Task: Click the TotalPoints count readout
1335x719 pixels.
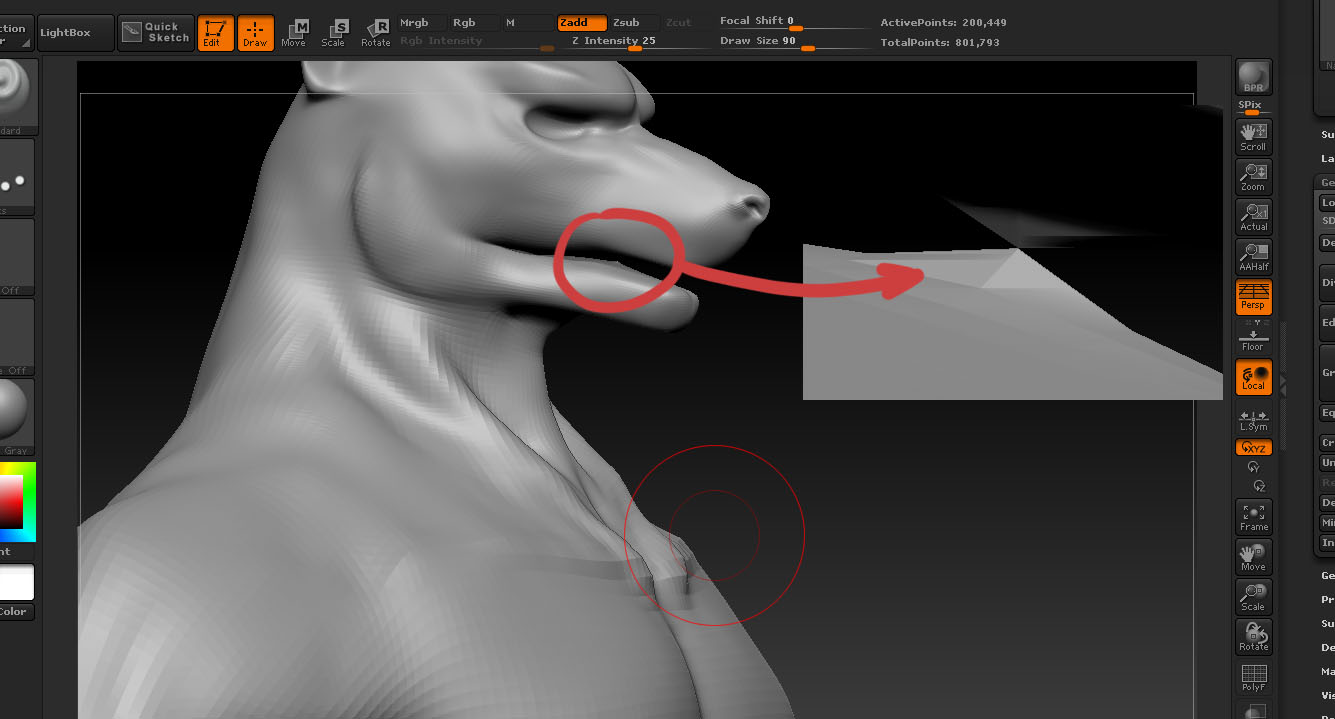Action: coord(940,43)
